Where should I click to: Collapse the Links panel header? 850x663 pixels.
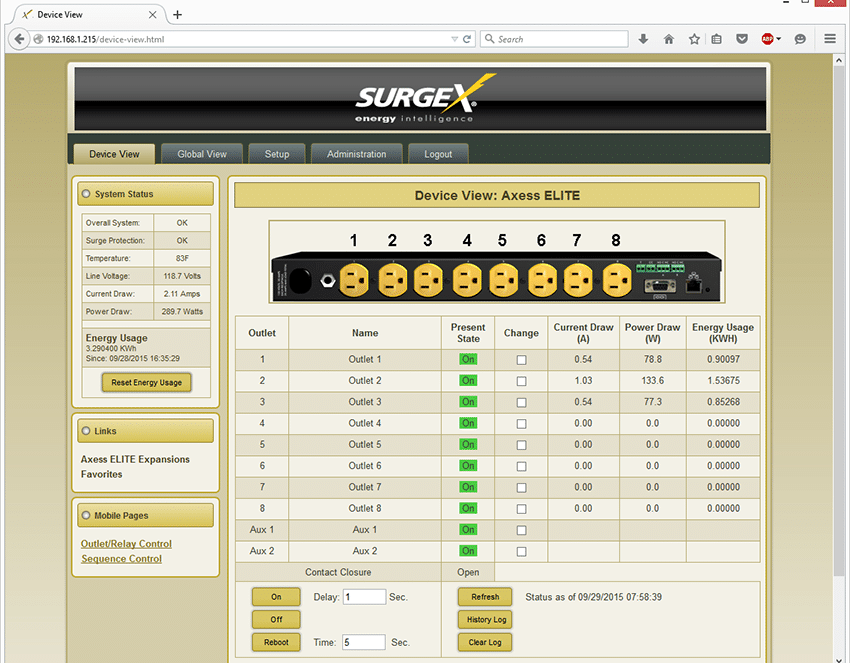[145, 431]
